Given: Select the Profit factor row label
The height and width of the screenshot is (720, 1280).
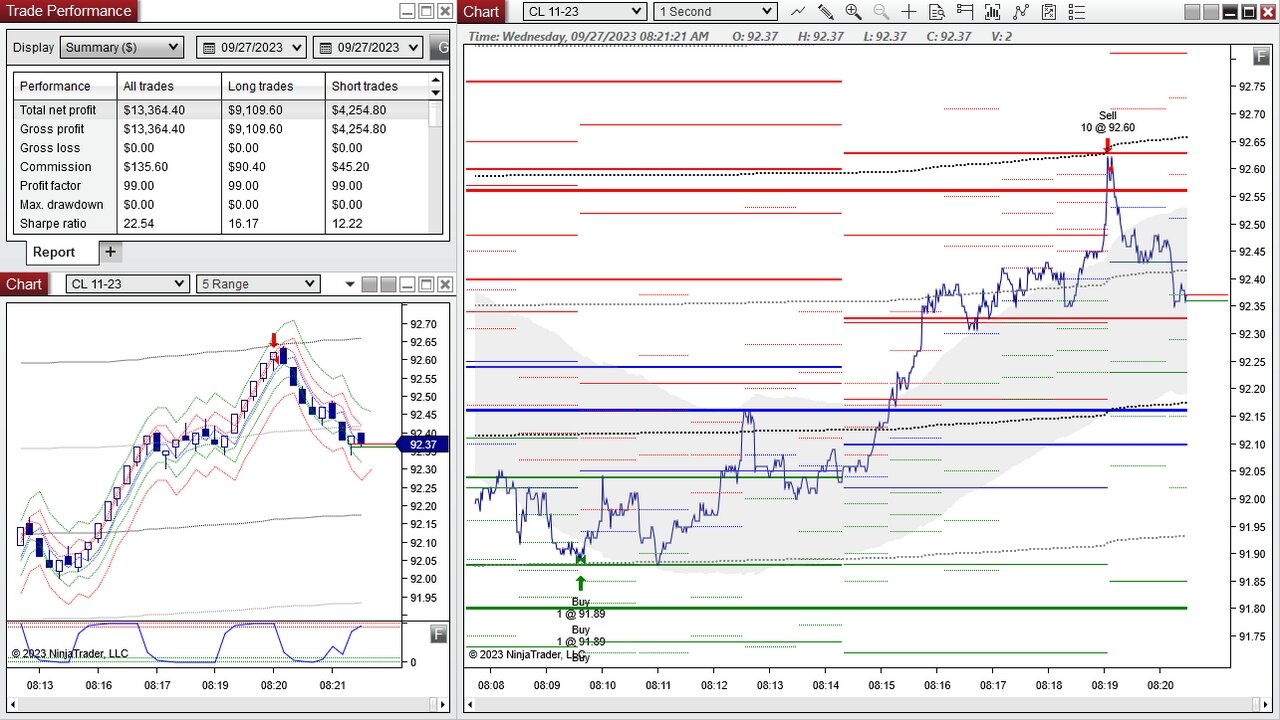Looking at the screenshot, I should coord(52,186).
